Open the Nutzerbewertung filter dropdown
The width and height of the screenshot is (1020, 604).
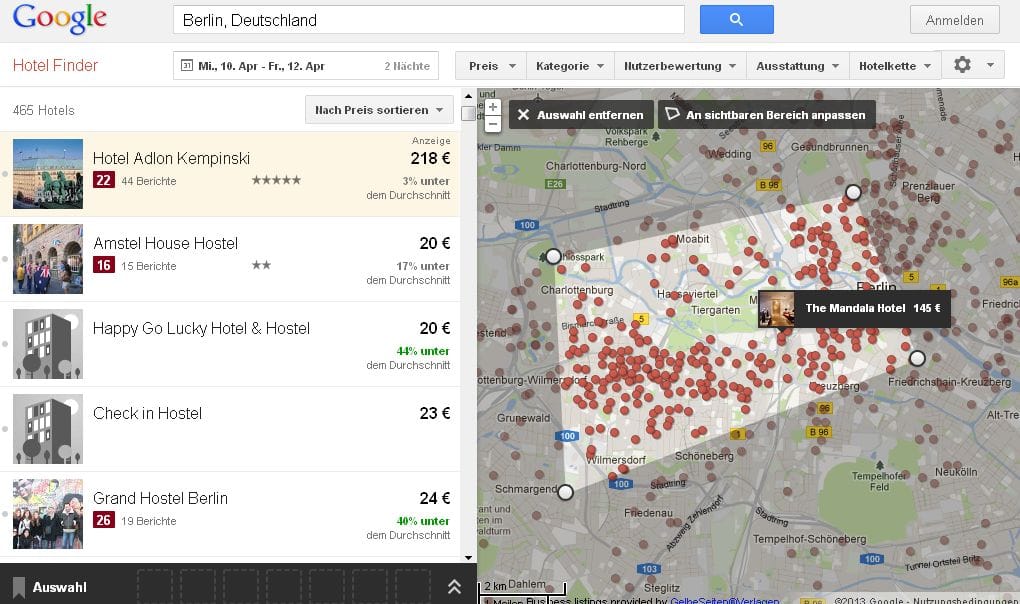[x=680, y=66]
